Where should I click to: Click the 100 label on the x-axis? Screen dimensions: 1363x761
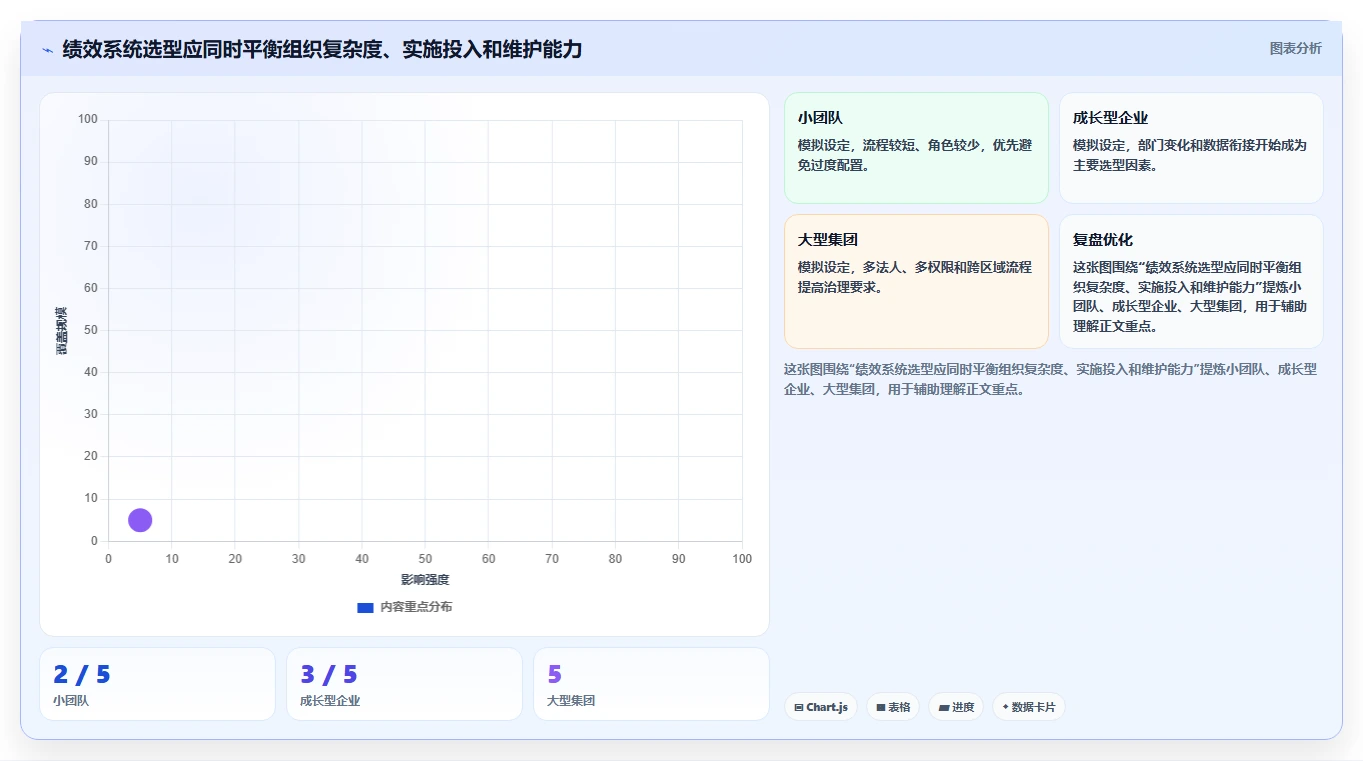(x=742, y=559)
